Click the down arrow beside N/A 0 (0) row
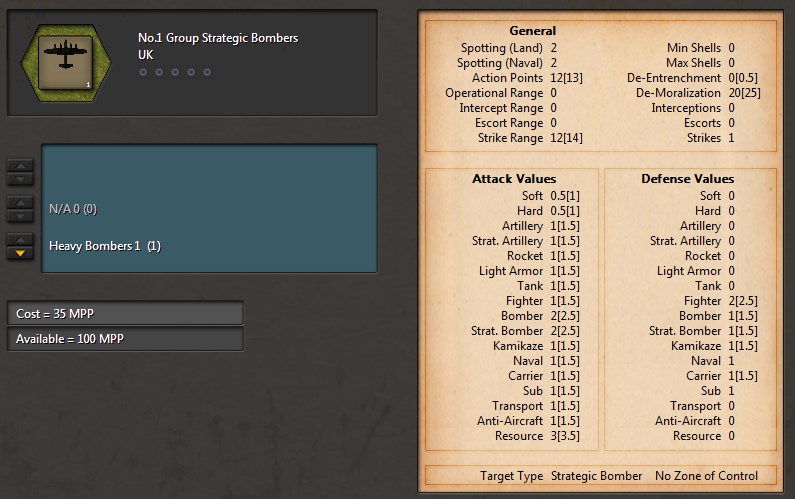 coord(20,216)
